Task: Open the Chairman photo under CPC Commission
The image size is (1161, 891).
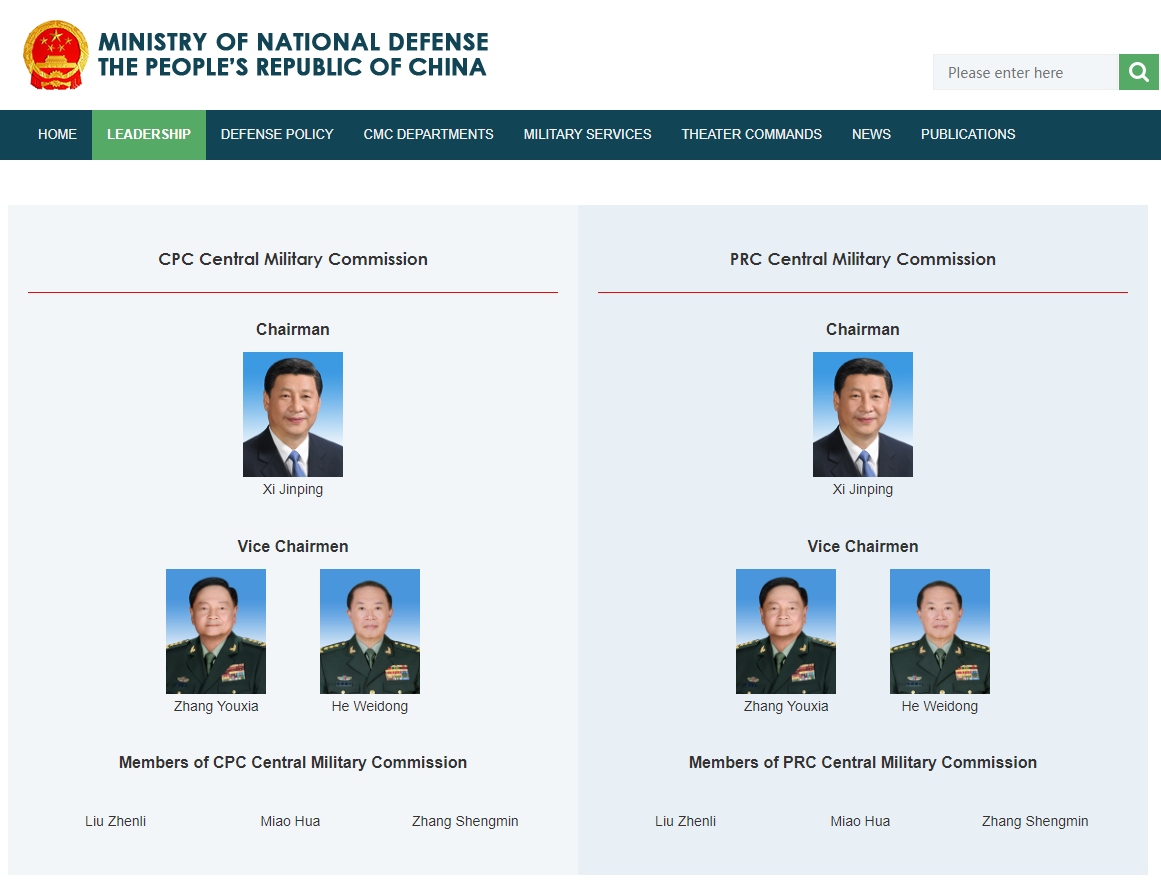Action: (x=293, y=414)
